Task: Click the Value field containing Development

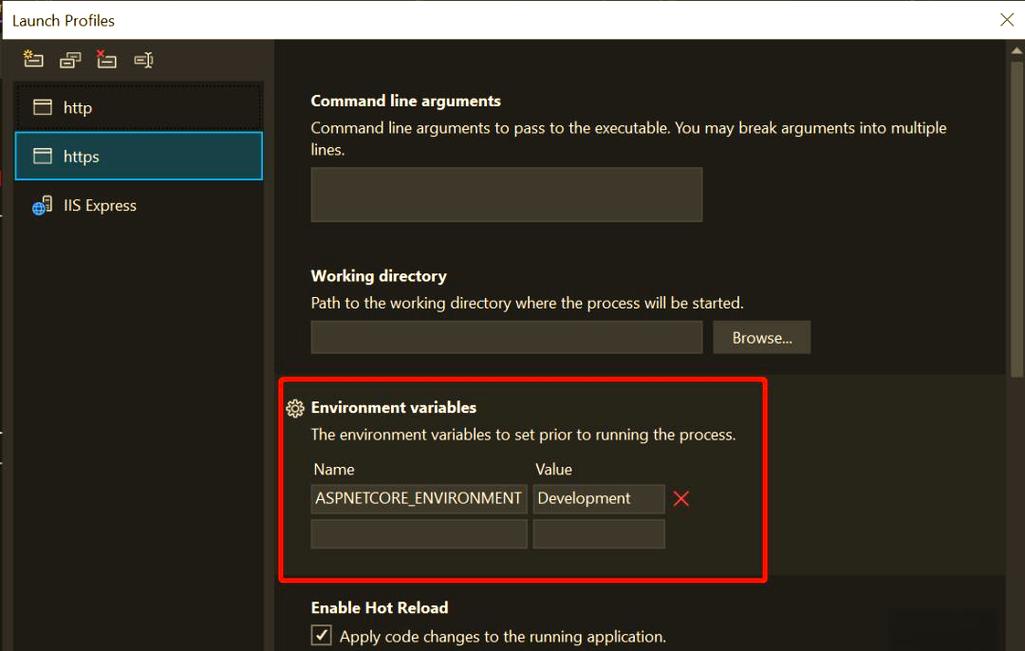Action: 598,498
